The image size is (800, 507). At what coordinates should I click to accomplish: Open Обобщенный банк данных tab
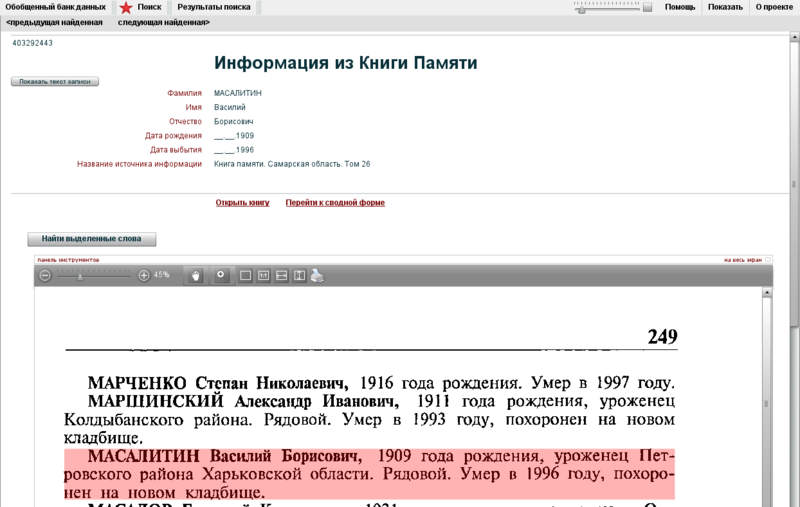[x=55, y=7]
